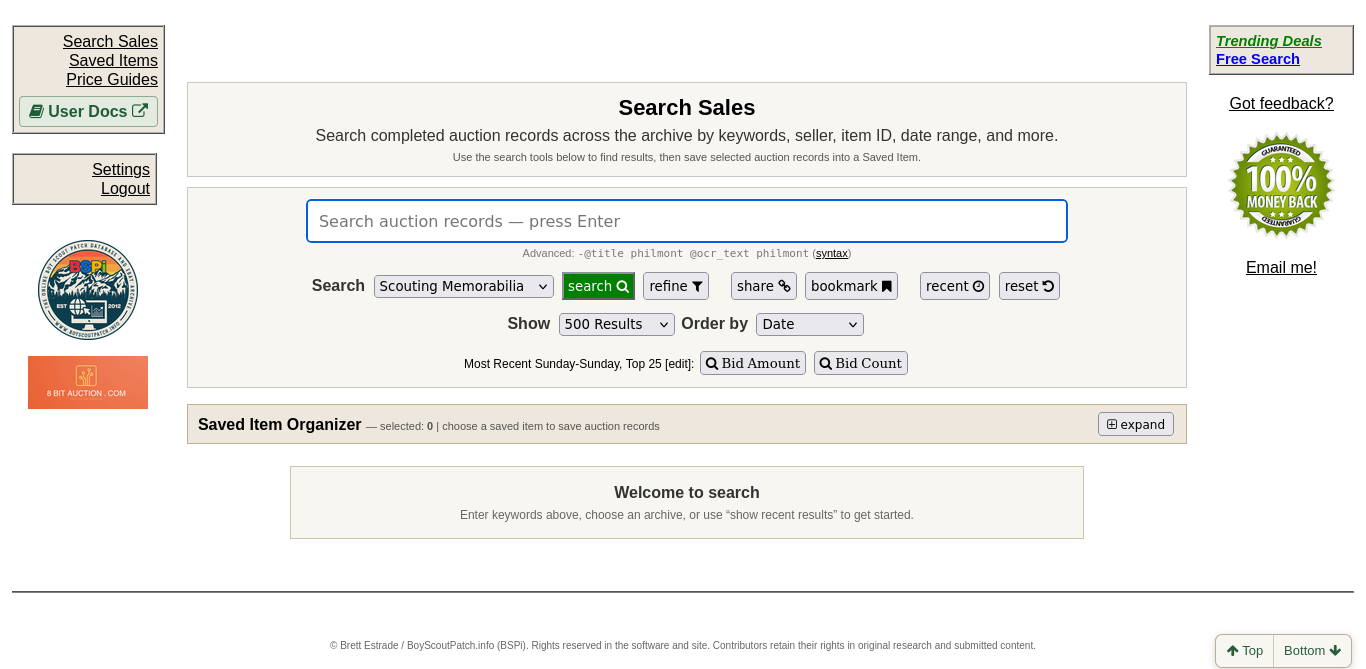Open Trending Deals link

click(x=1269, y=41)
